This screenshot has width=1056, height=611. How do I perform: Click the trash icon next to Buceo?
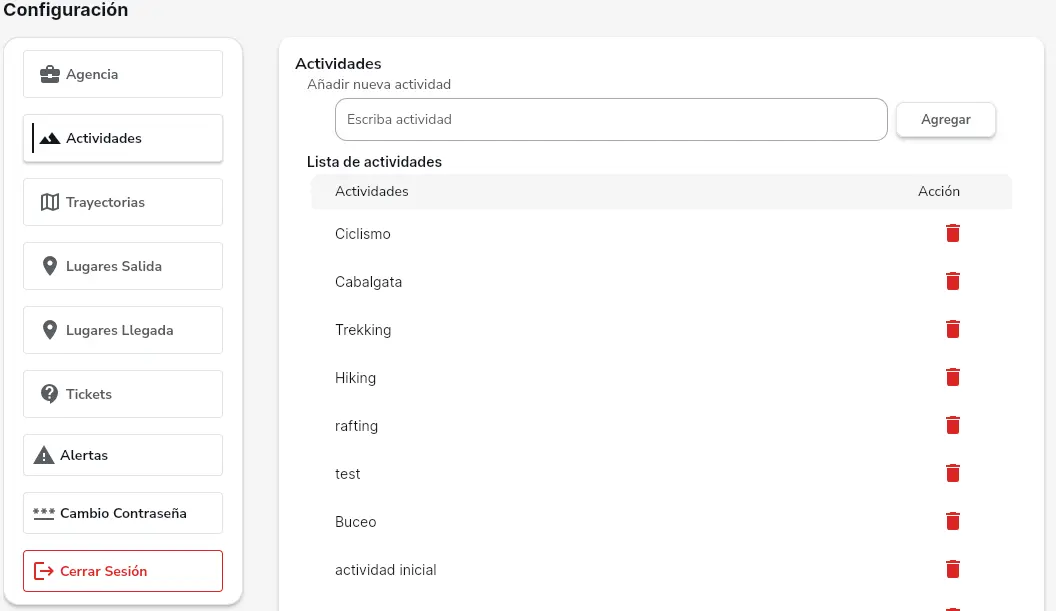click(952, 520)
